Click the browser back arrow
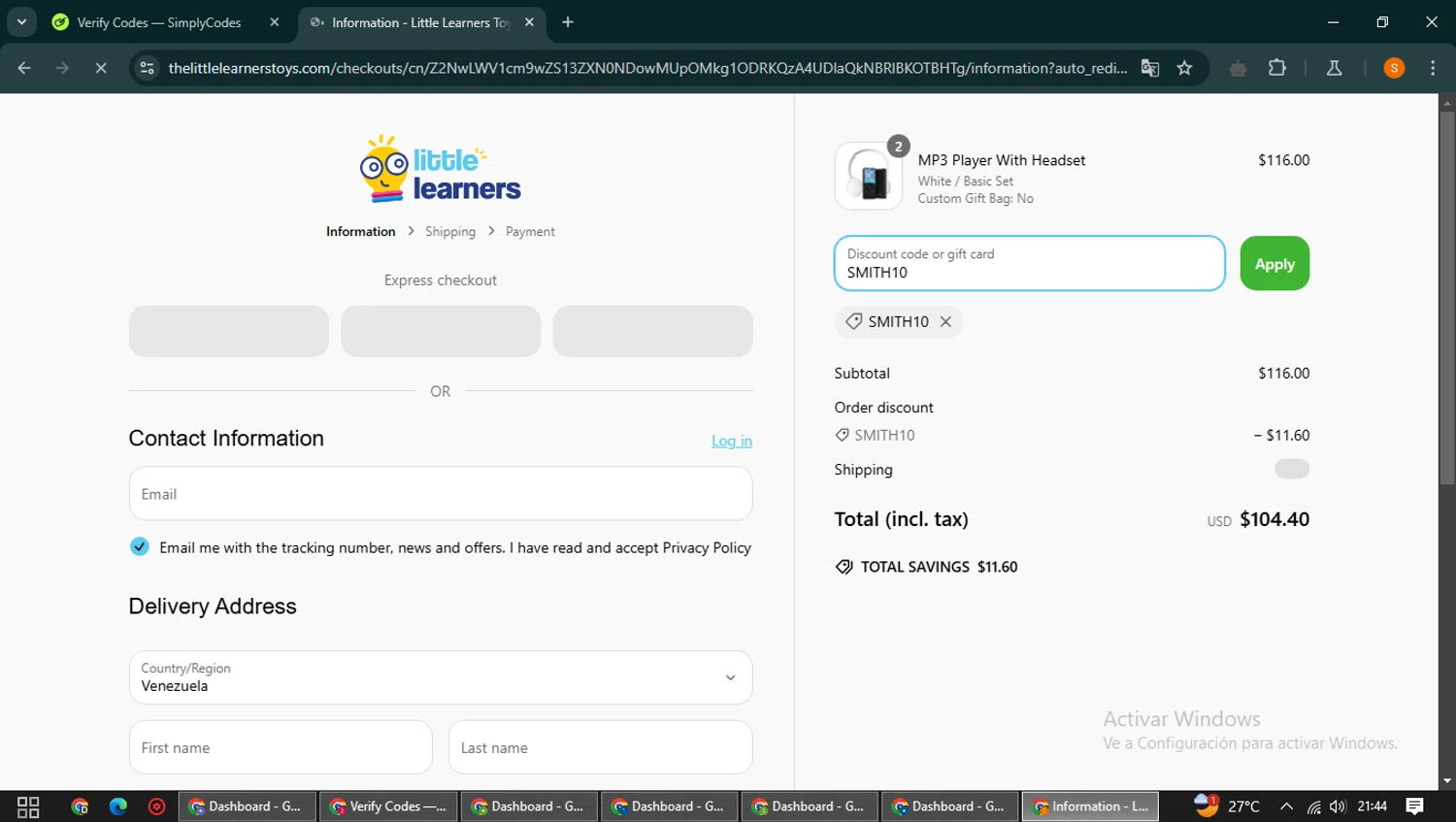The image size is (1456, 822). click(x=24, y=68)
